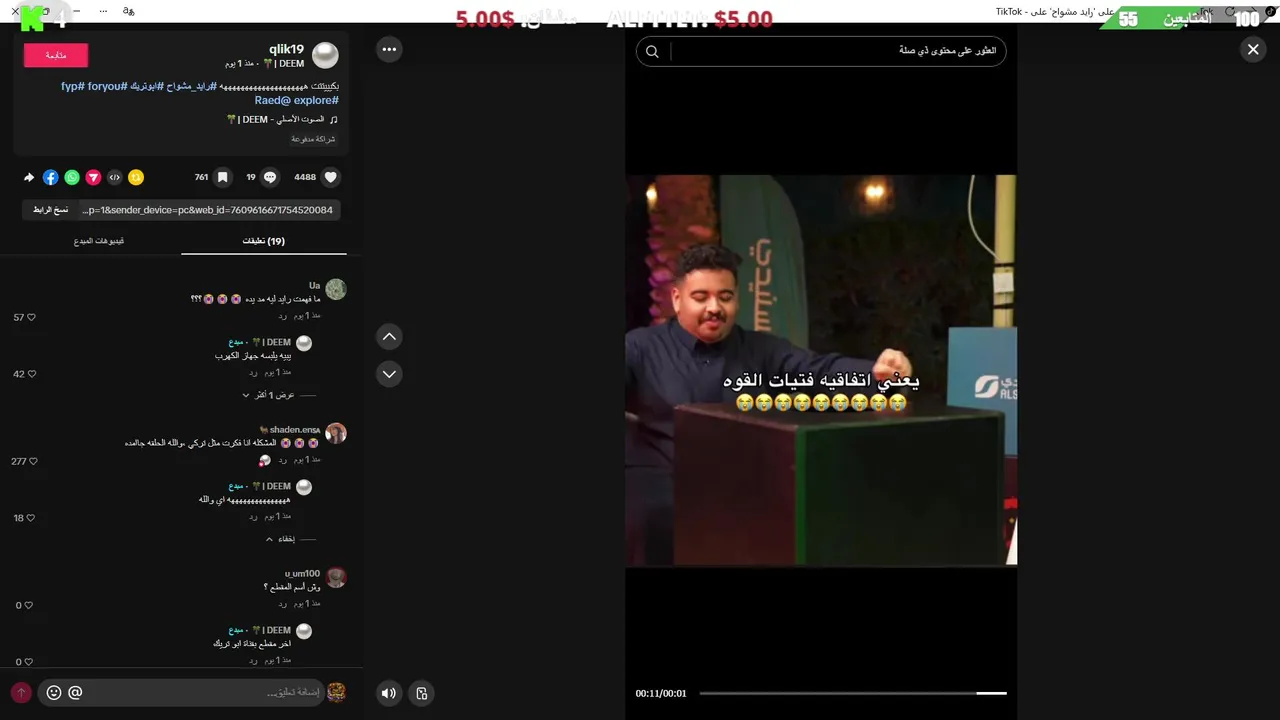Viewport: 1280px width, 720px height.
Task: Click the music note original sound icon
Action: tap(334, 119)
